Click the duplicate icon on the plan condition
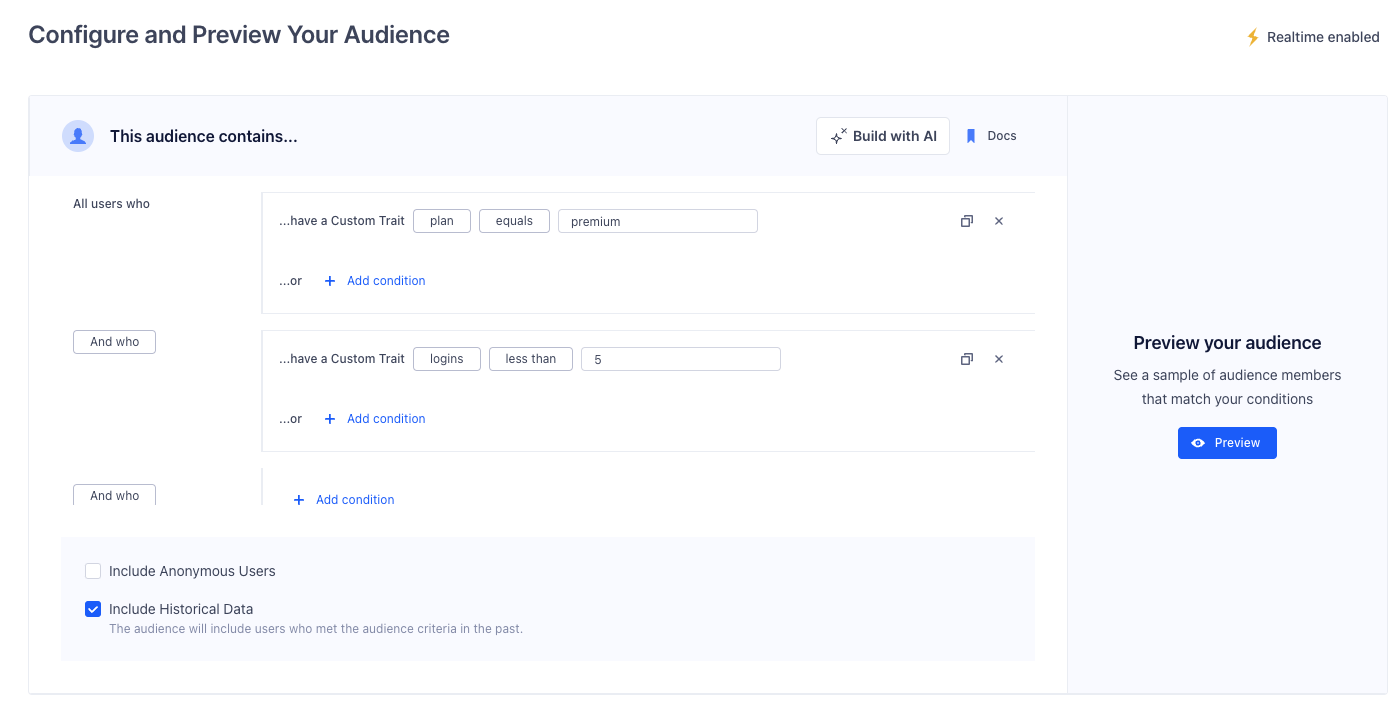This screenshot has width=1398, height=709. pyautogui.click(x=966, y=220)
